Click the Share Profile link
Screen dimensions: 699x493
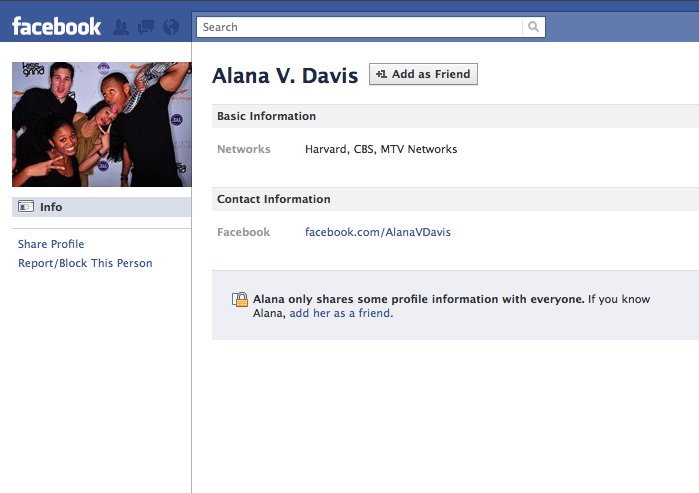point(51,244)
